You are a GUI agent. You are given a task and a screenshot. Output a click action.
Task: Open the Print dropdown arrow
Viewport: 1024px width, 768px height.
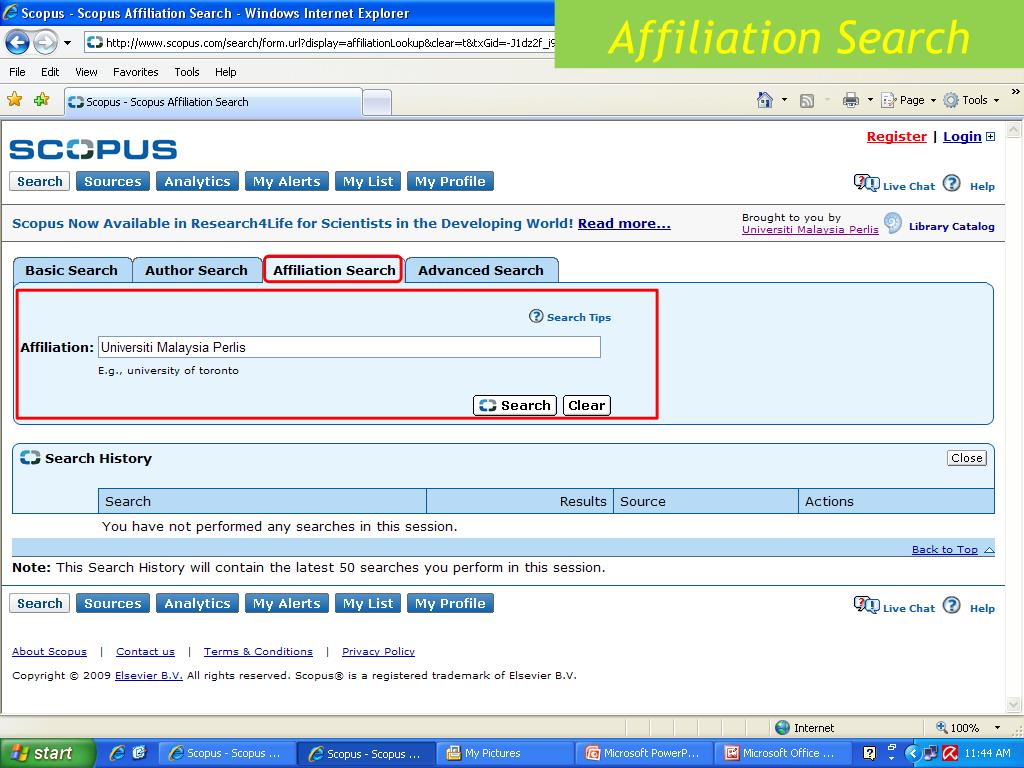870,100
